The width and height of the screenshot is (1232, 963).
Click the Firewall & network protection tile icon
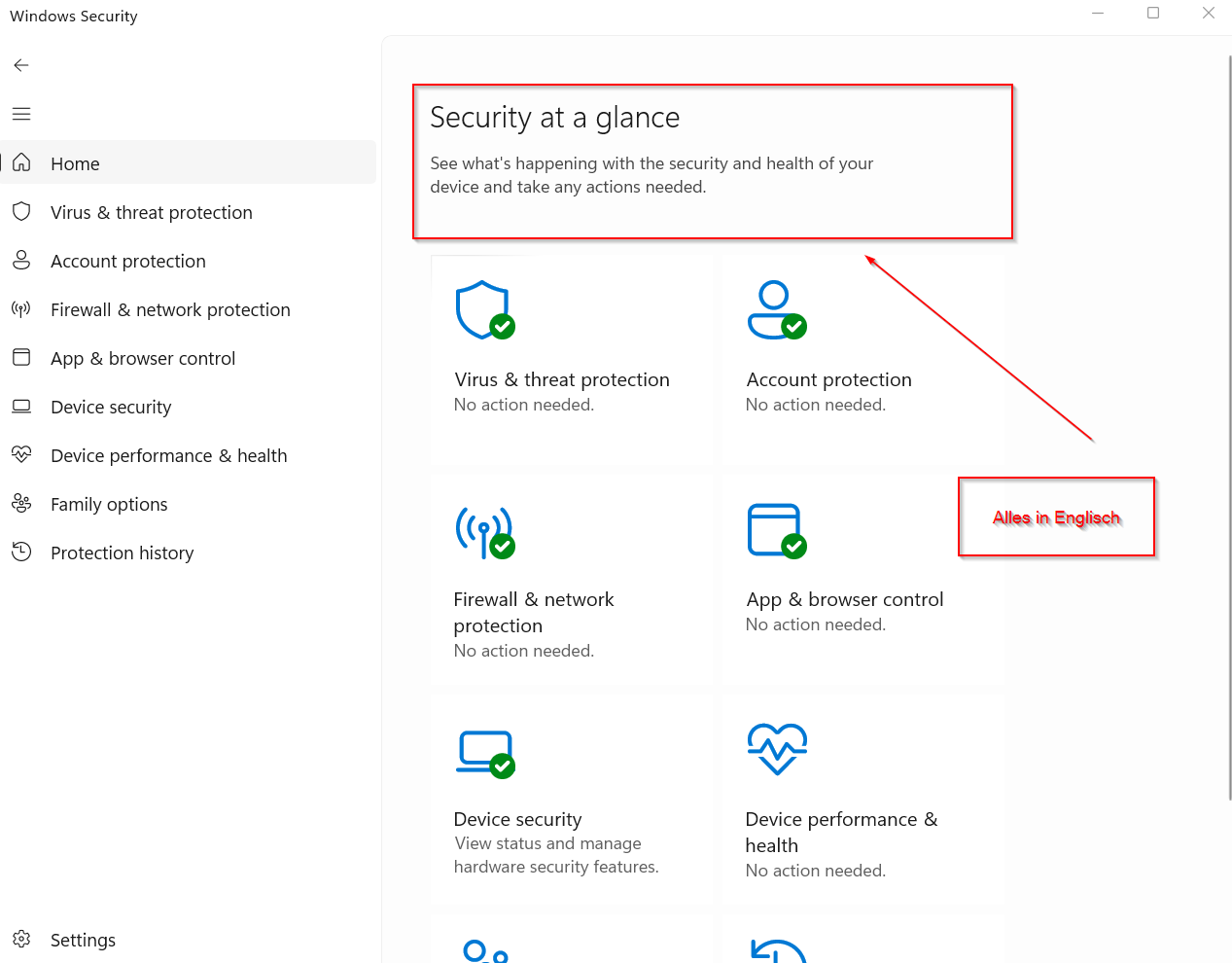[484, 532]
